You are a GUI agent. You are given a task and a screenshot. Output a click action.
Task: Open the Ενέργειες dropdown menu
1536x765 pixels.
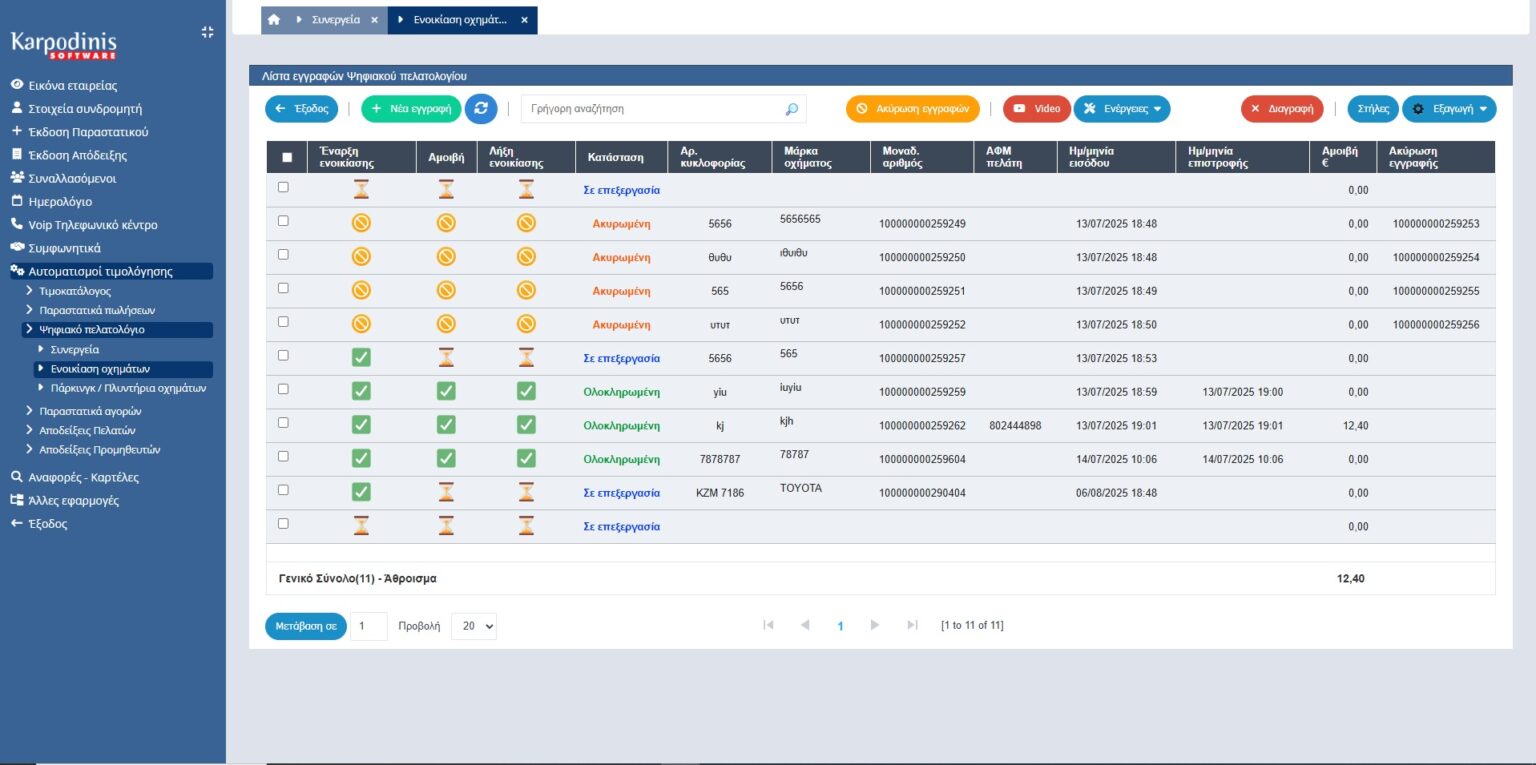click(x=1121, y=109)
